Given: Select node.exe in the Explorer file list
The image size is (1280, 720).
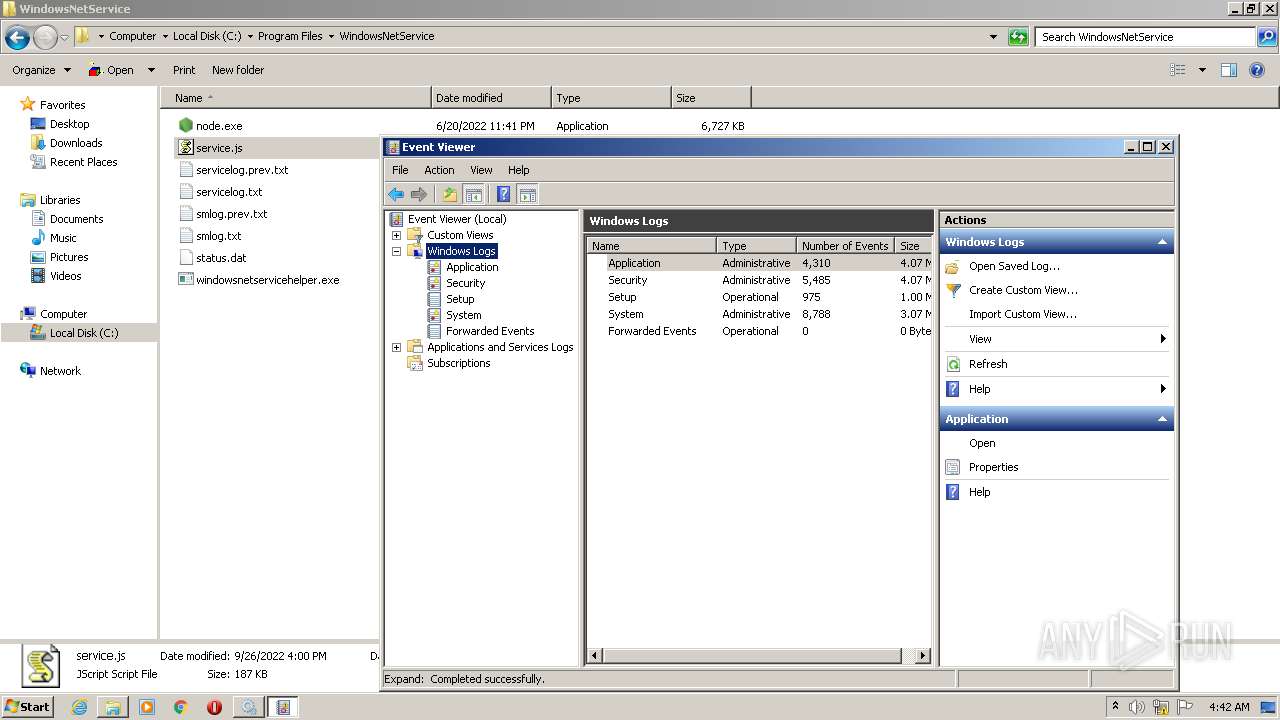Looking at the screenshot, I should (219, 126).
